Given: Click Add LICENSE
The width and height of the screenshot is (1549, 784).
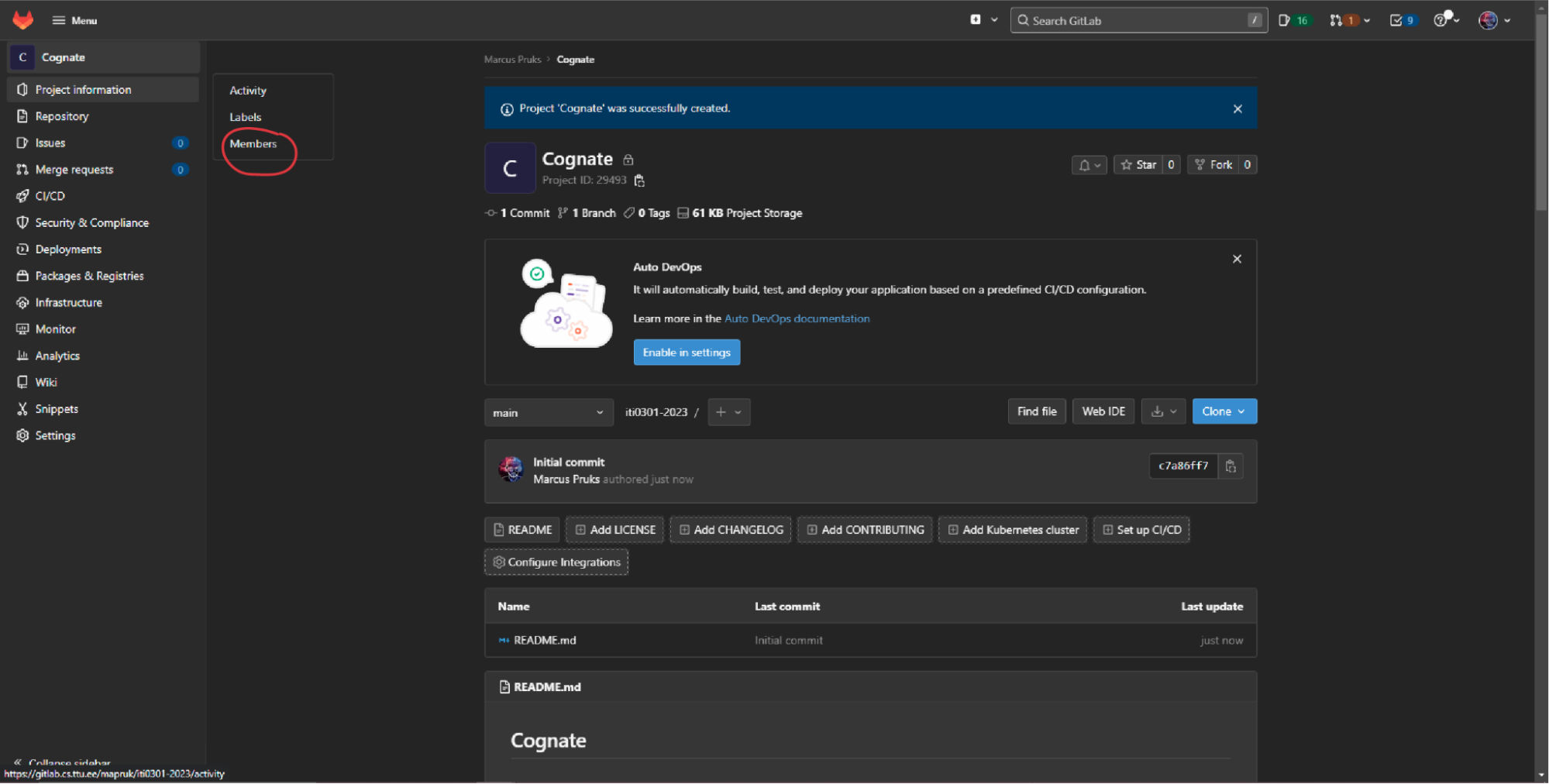Looking at the screenshot, I should 615,530.
